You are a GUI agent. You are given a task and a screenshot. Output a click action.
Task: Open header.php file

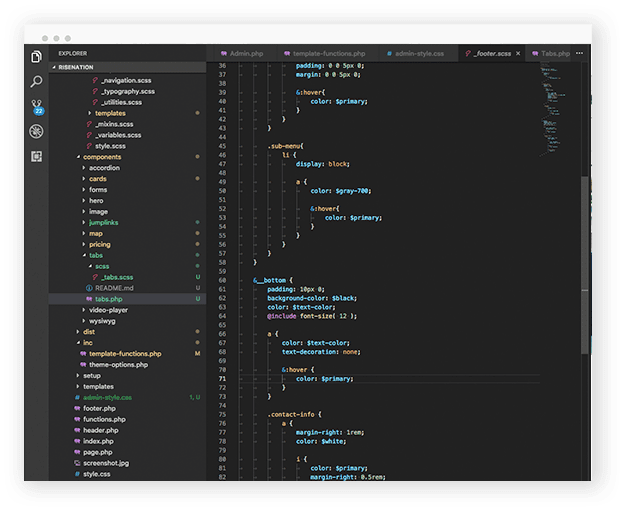pos(100,430)
